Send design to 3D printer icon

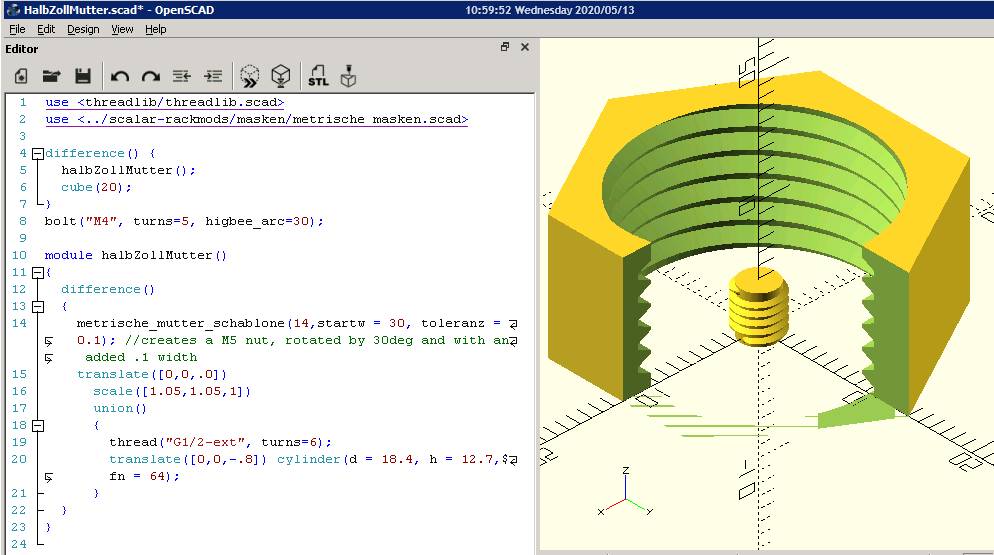coord(349,76)
